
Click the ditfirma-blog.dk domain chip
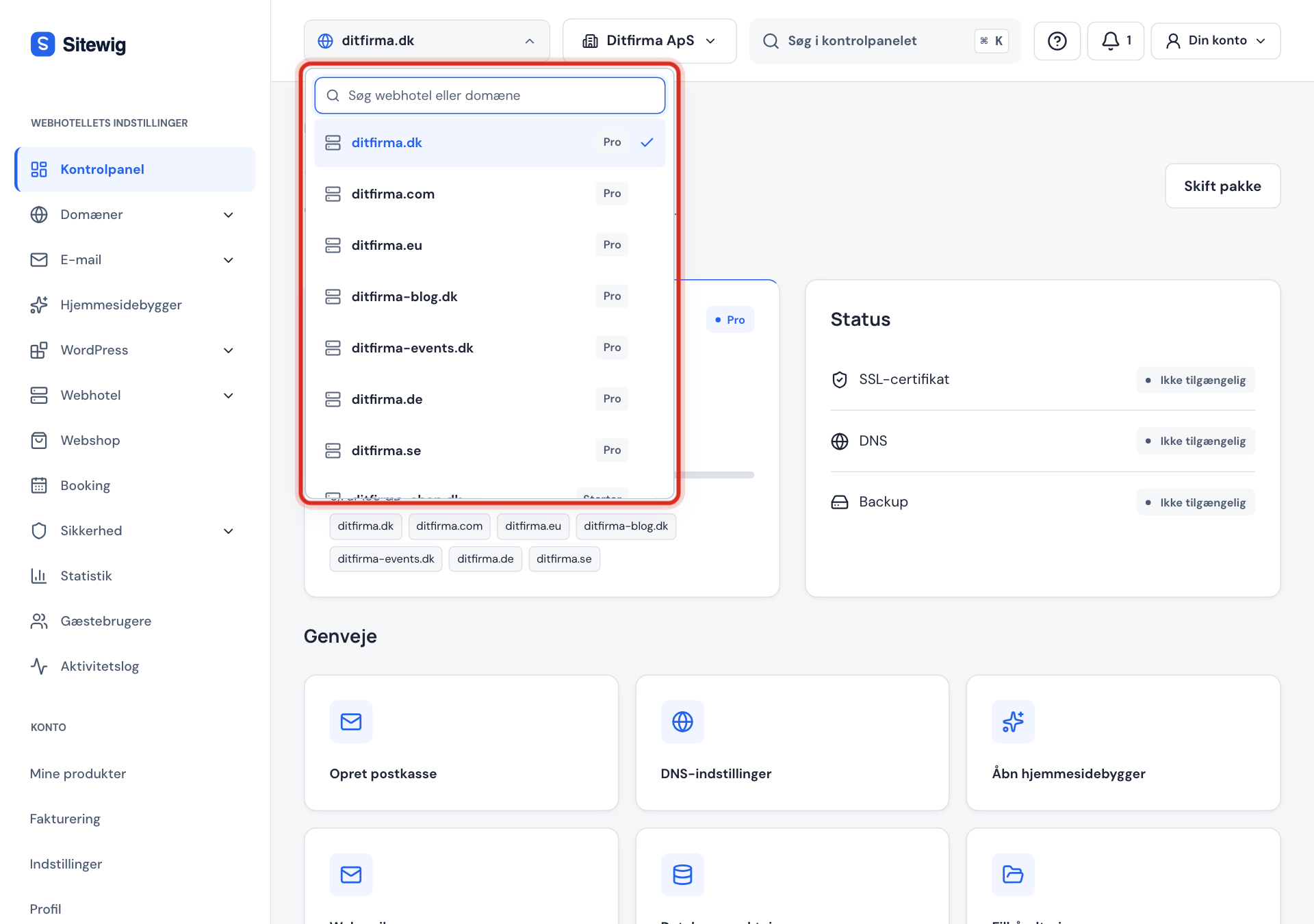click(x=626, y=526)
